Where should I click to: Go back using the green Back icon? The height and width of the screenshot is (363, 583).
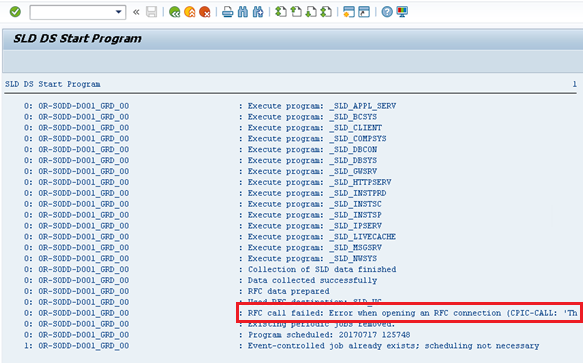pyautogui.click(x=174, y=12)
